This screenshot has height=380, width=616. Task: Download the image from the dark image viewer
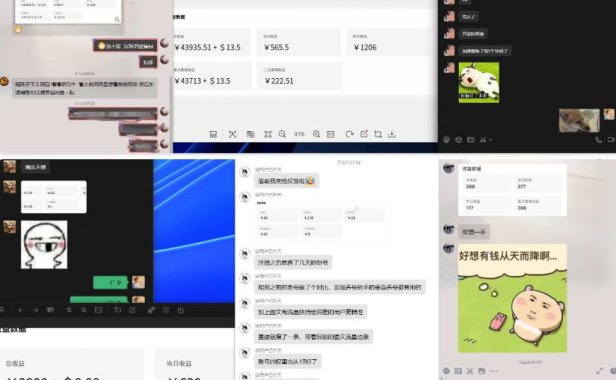tap(180, 310)
